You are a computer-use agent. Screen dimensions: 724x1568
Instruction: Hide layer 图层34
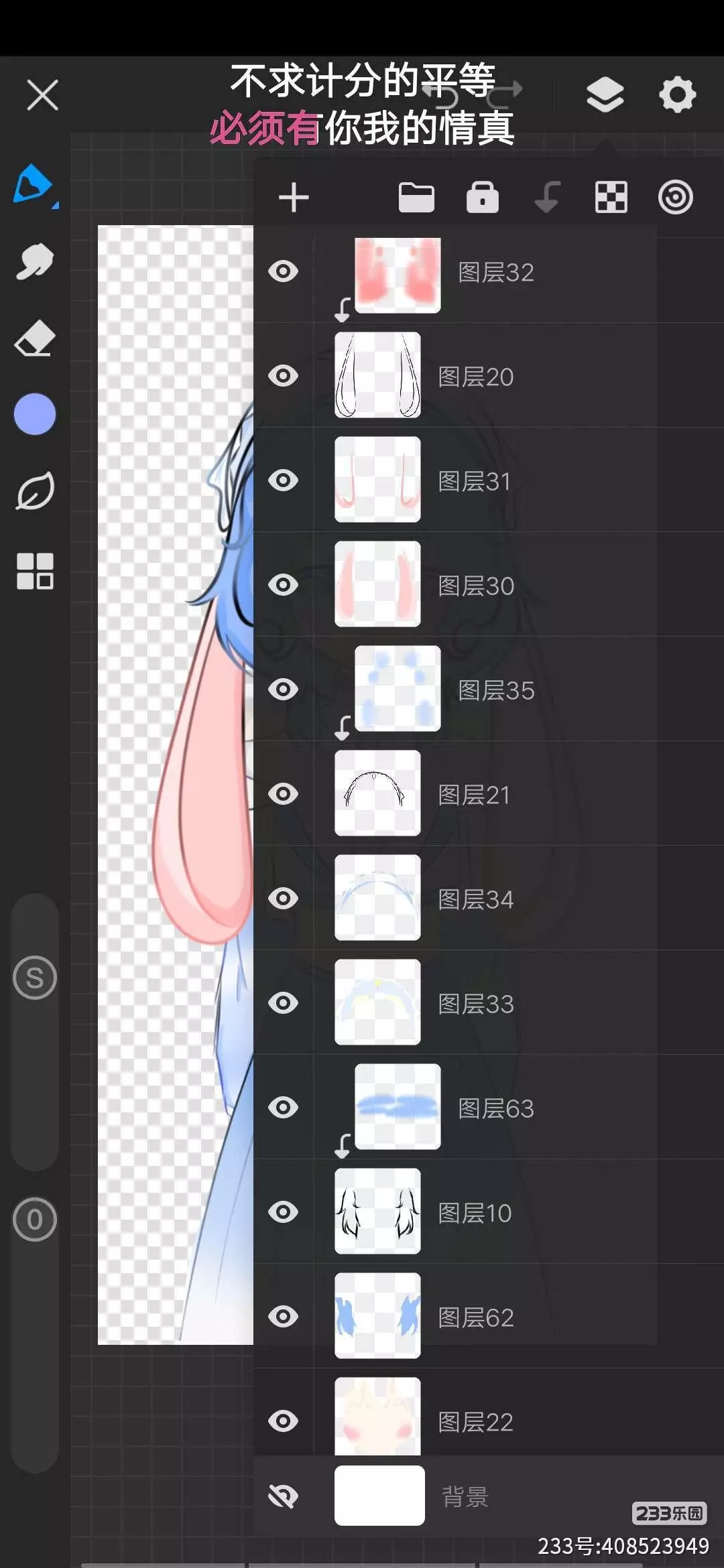[284, 899]
